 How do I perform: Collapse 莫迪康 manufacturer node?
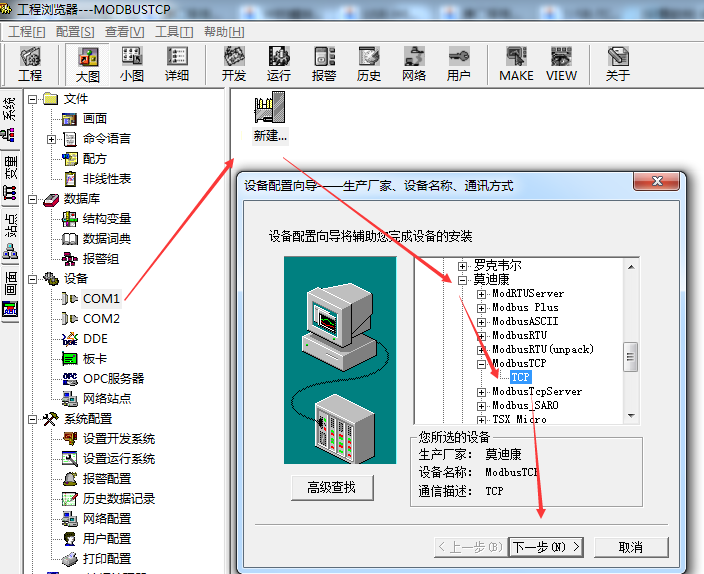point(462,280)
